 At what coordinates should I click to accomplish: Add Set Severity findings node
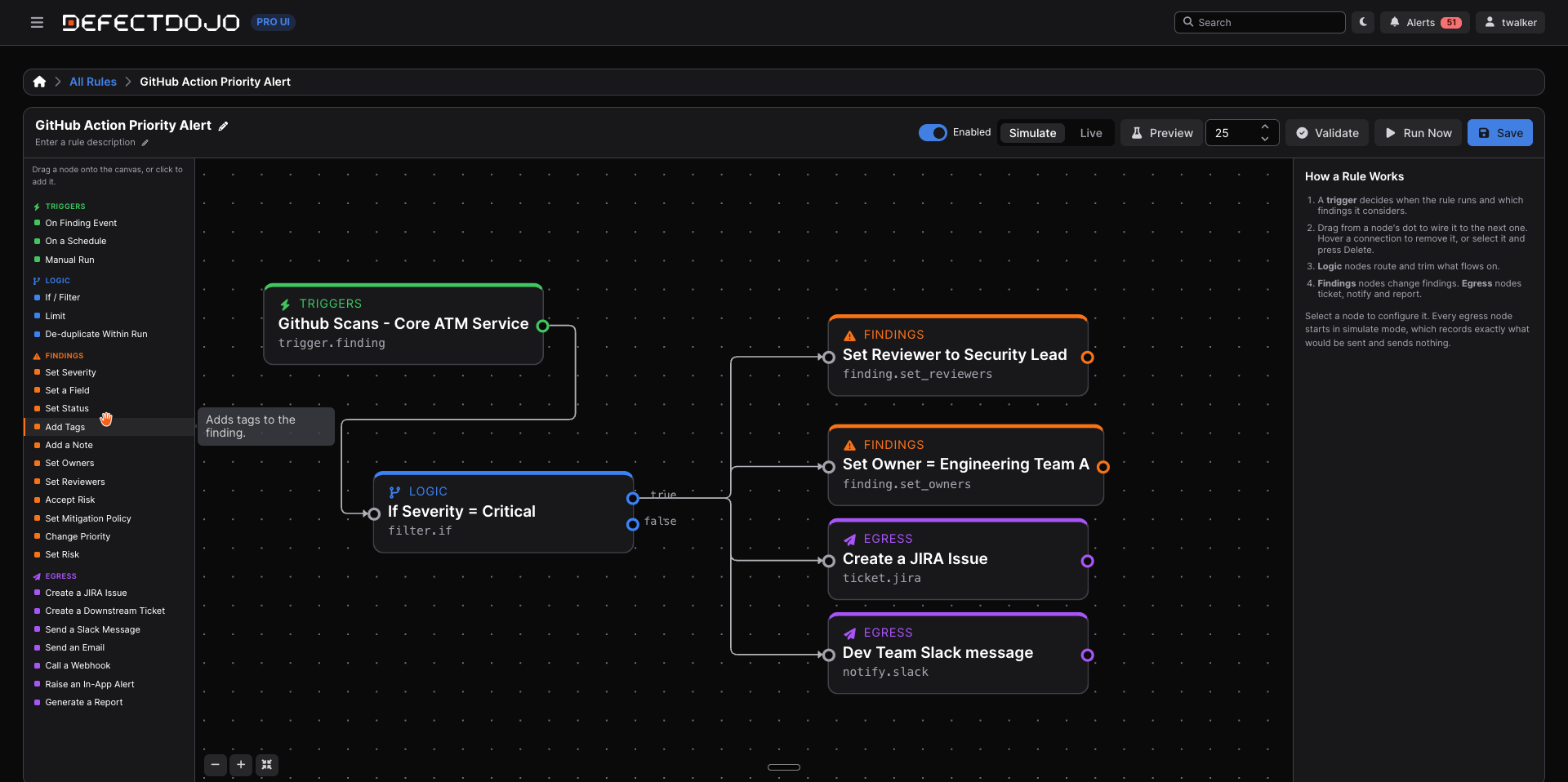coord(109,372)
